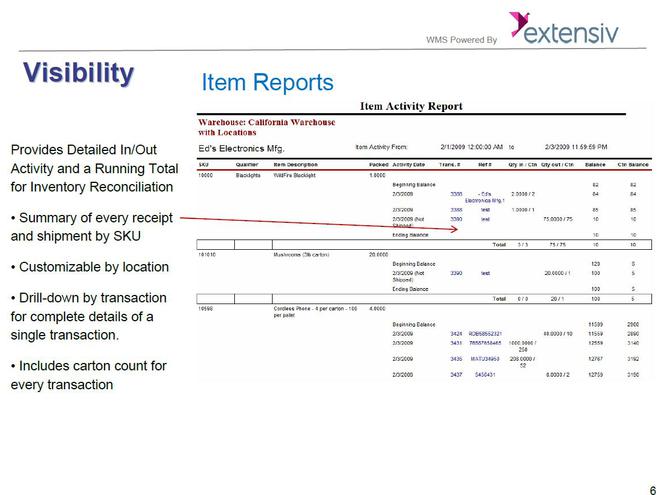660x495 pixels.
Task: Click the 'Blacklights' qualifier cell
Action: [248, 175]
